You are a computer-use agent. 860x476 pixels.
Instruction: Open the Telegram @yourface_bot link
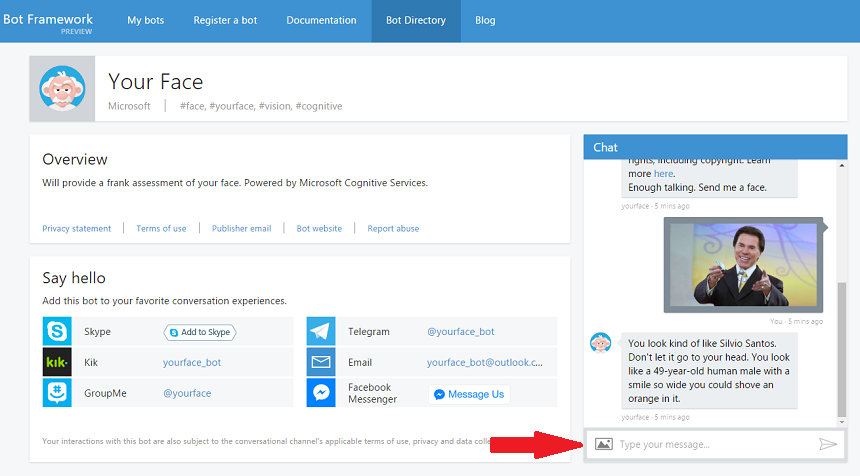click(x=461, y=332)
